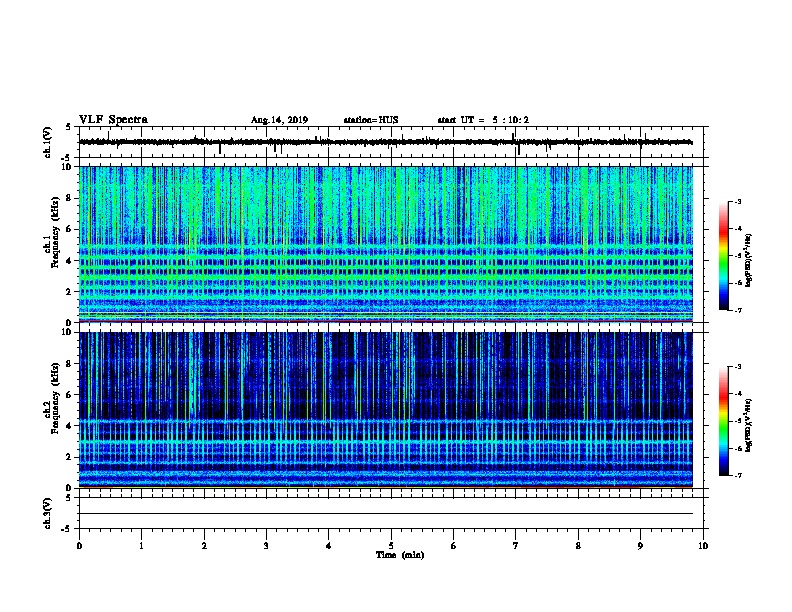This screenshot has width=792, height=612.
Task: Click the "-3" label on ch.1 colorbar
Action: tap(737, 202)
